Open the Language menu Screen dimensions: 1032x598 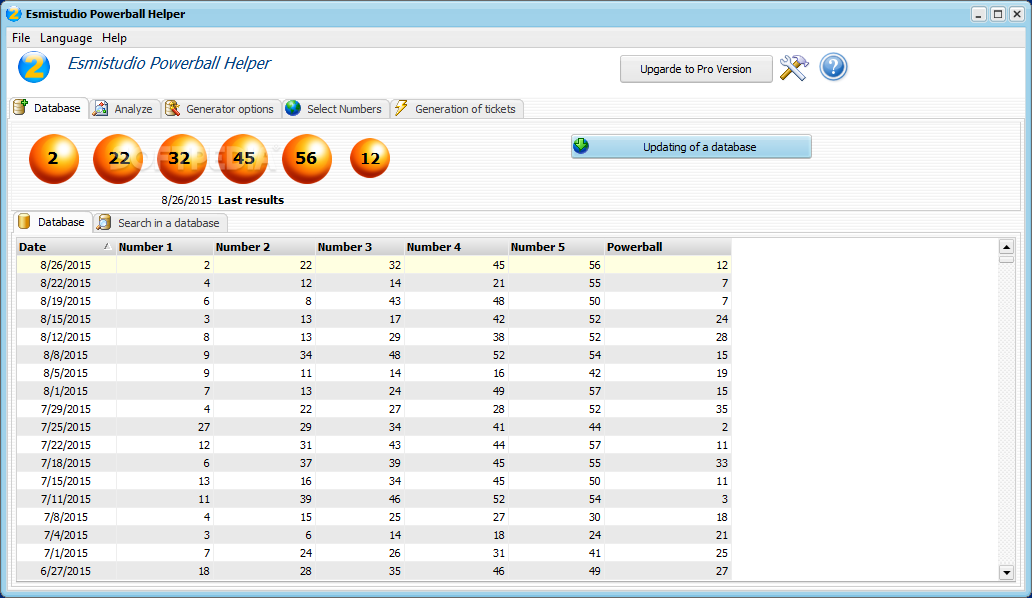click(66, 37)
